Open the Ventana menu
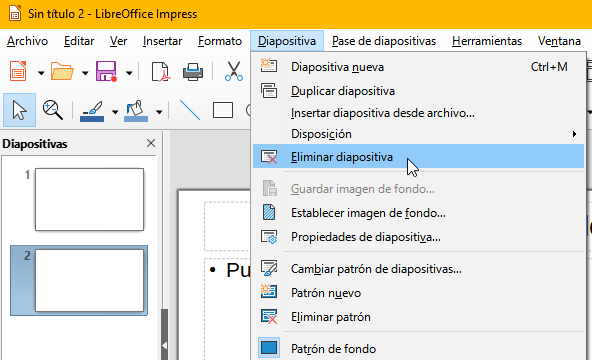Screen dimensions: 592x360 click(559, 41)
